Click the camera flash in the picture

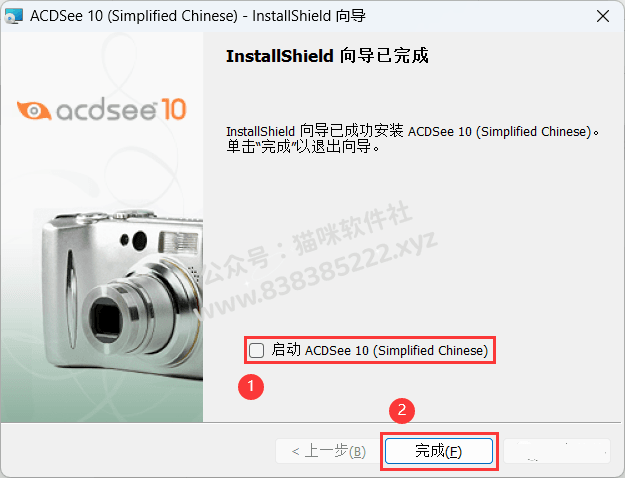coord(178,242)
